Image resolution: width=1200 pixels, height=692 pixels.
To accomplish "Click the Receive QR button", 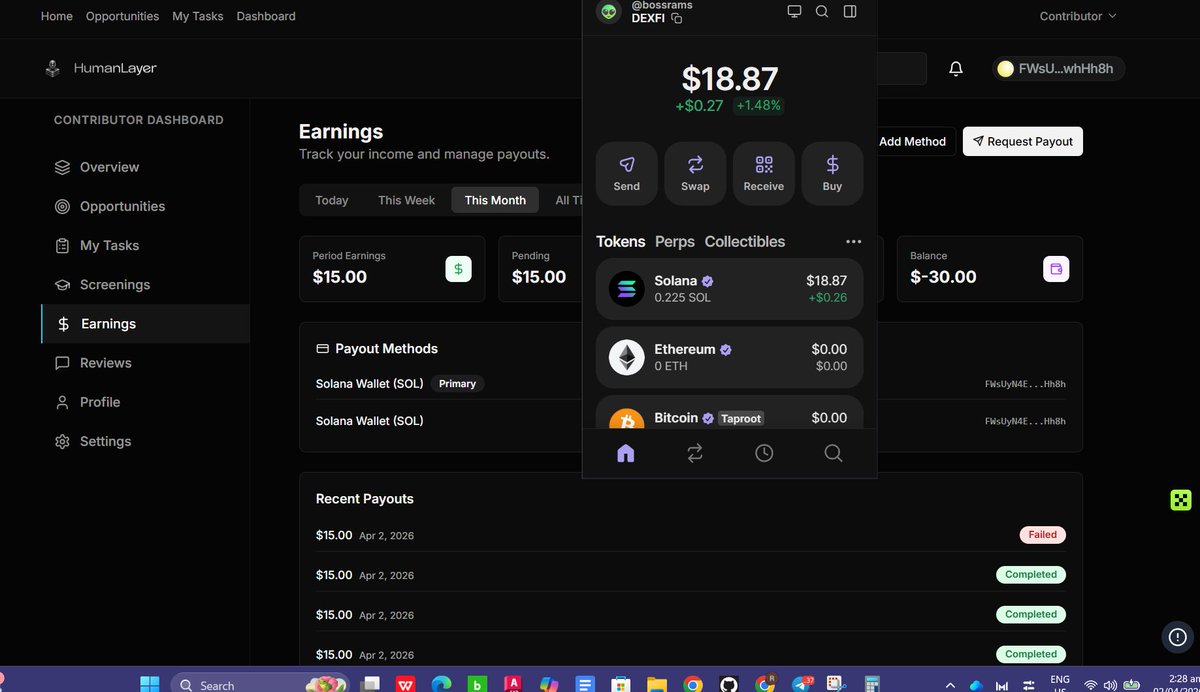I will point(764,173).
